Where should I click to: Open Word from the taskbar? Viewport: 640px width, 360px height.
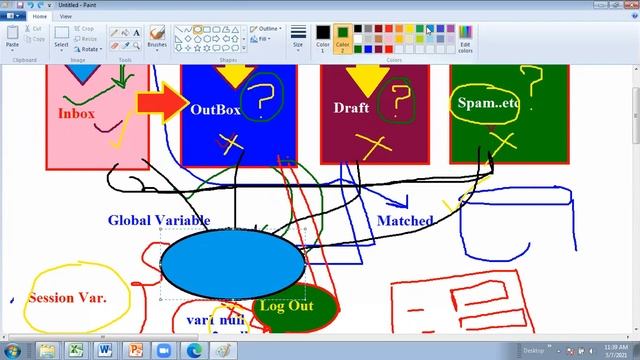point(104,351)
